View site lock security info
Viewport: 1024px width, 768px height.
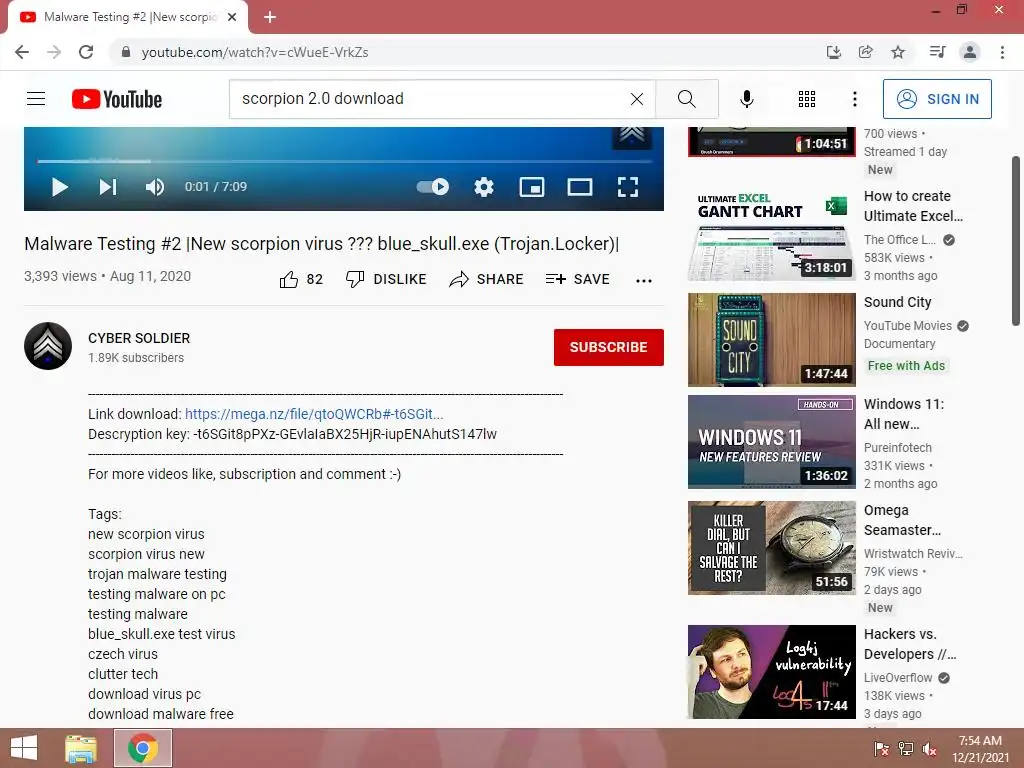125,52
